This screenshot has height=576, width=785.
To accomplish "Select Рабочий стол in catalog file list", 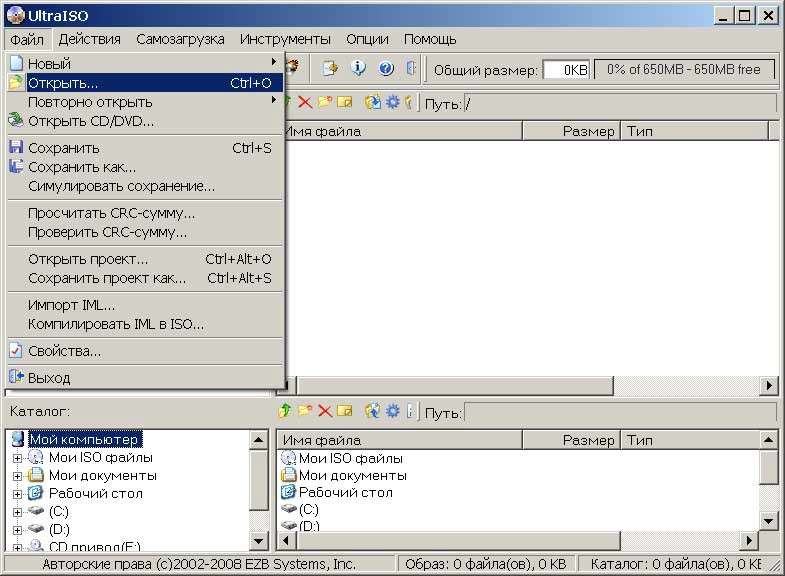I will point(345,492).
